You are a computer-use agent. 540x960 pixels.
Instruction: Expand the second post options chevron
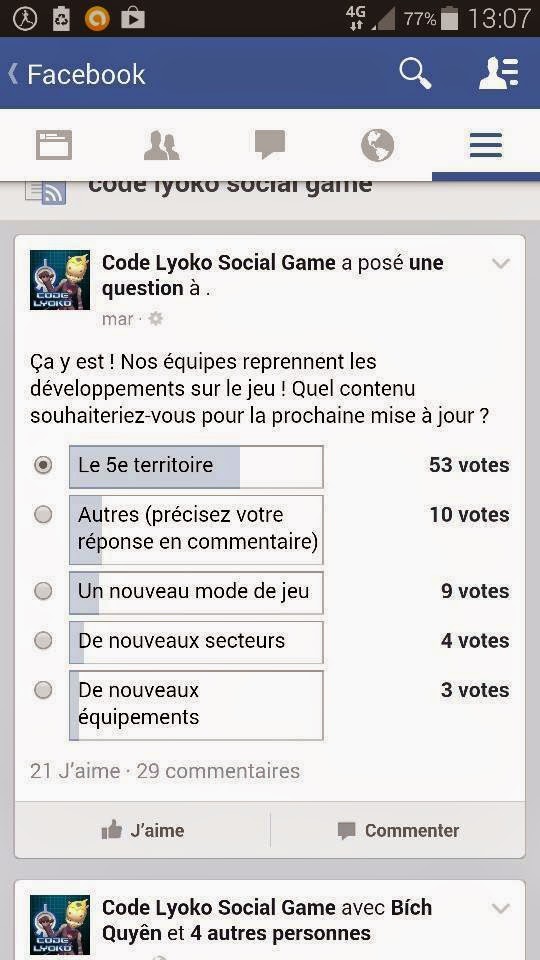point(501,909)
